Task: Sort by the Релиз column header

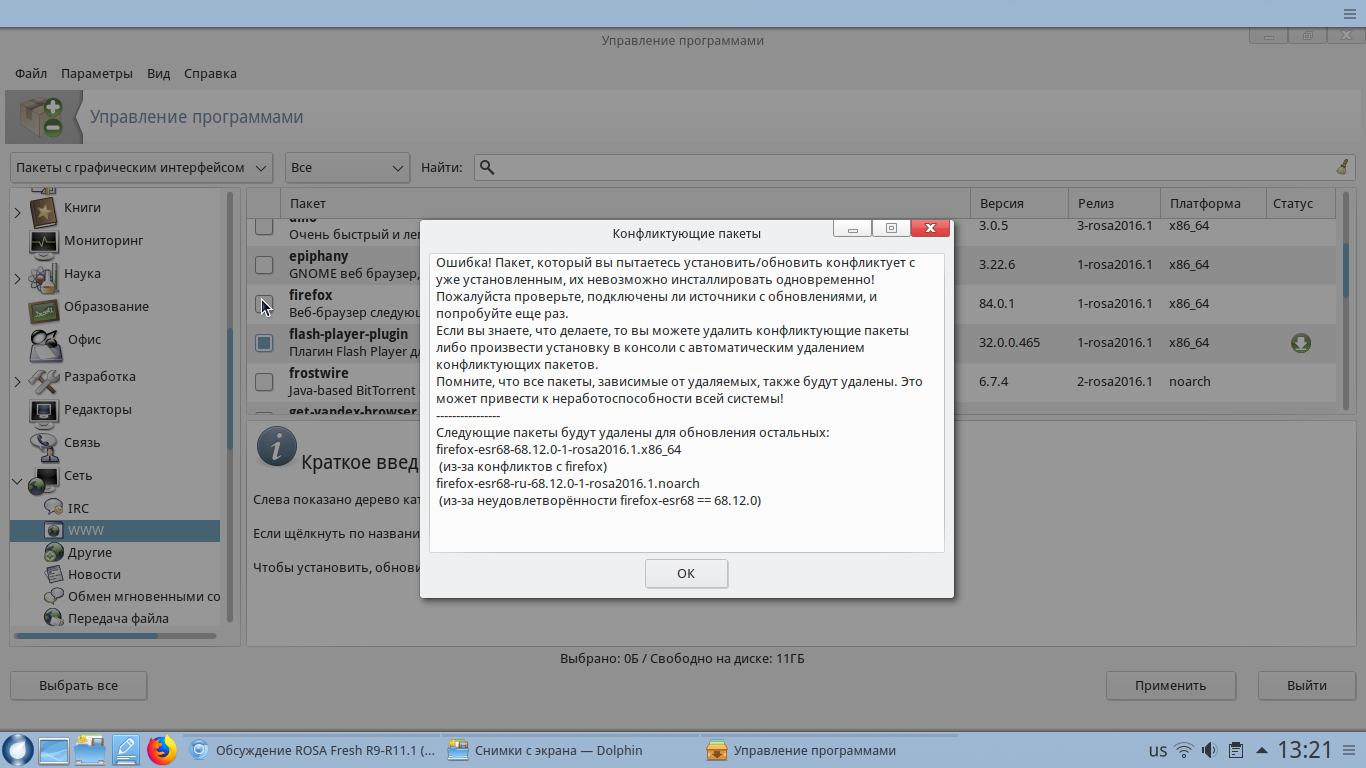Action: click(x=1114, y=203)
